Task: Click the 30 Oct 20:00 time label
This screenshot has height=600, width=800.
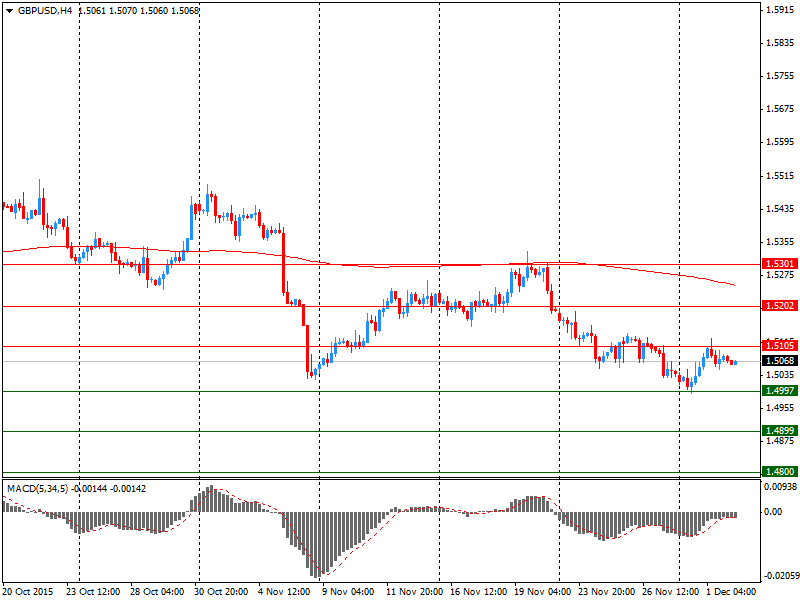Action: tap(221, 592)
